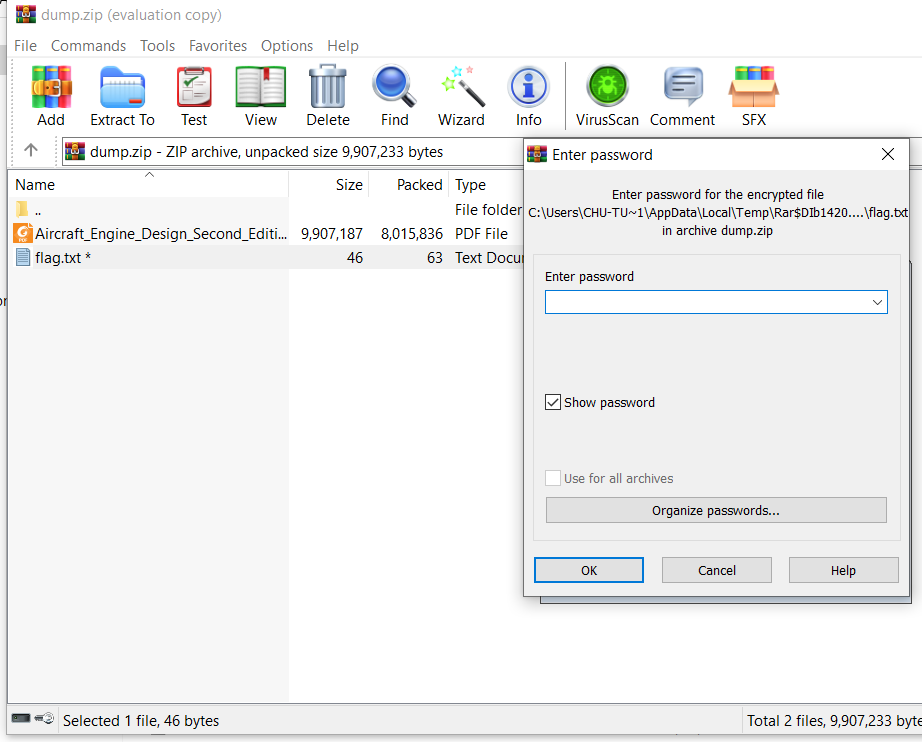
Task: Open the Tools menu
Action: 157,45
